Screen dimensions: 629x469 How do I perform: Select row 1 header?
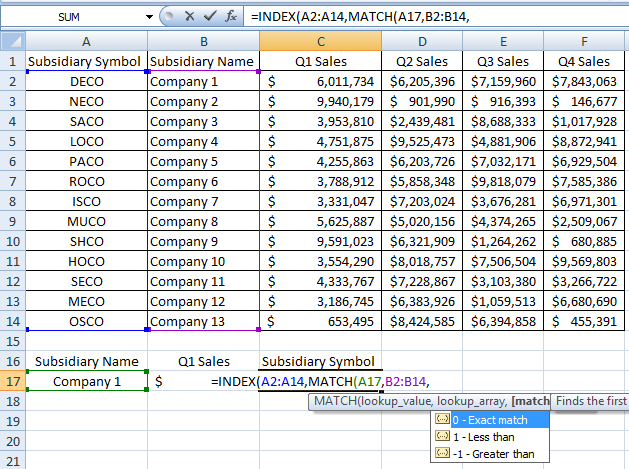tap(13, 61)
